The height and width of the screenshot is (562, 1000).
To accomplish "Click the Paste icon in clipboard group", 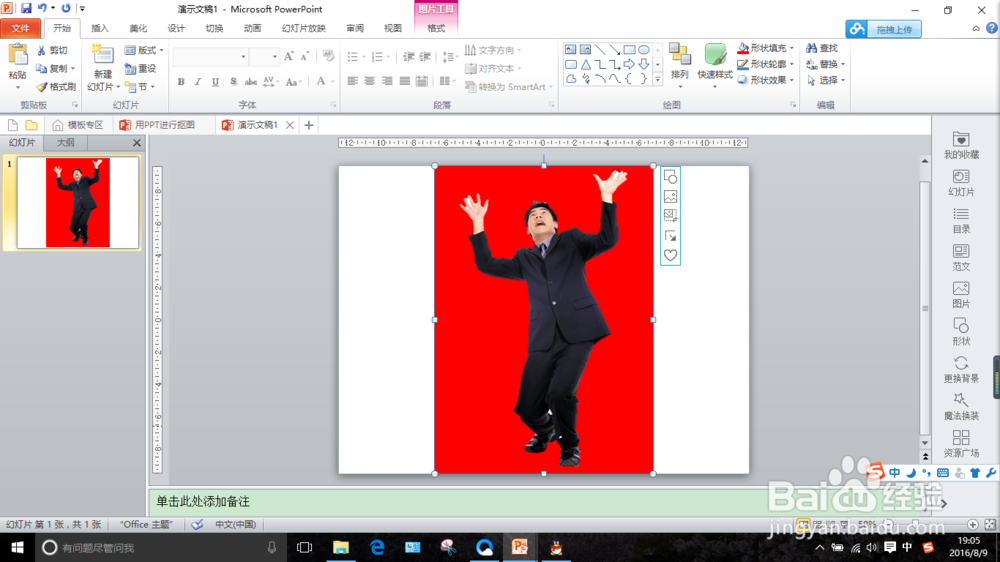I will [x=18, y=54].
